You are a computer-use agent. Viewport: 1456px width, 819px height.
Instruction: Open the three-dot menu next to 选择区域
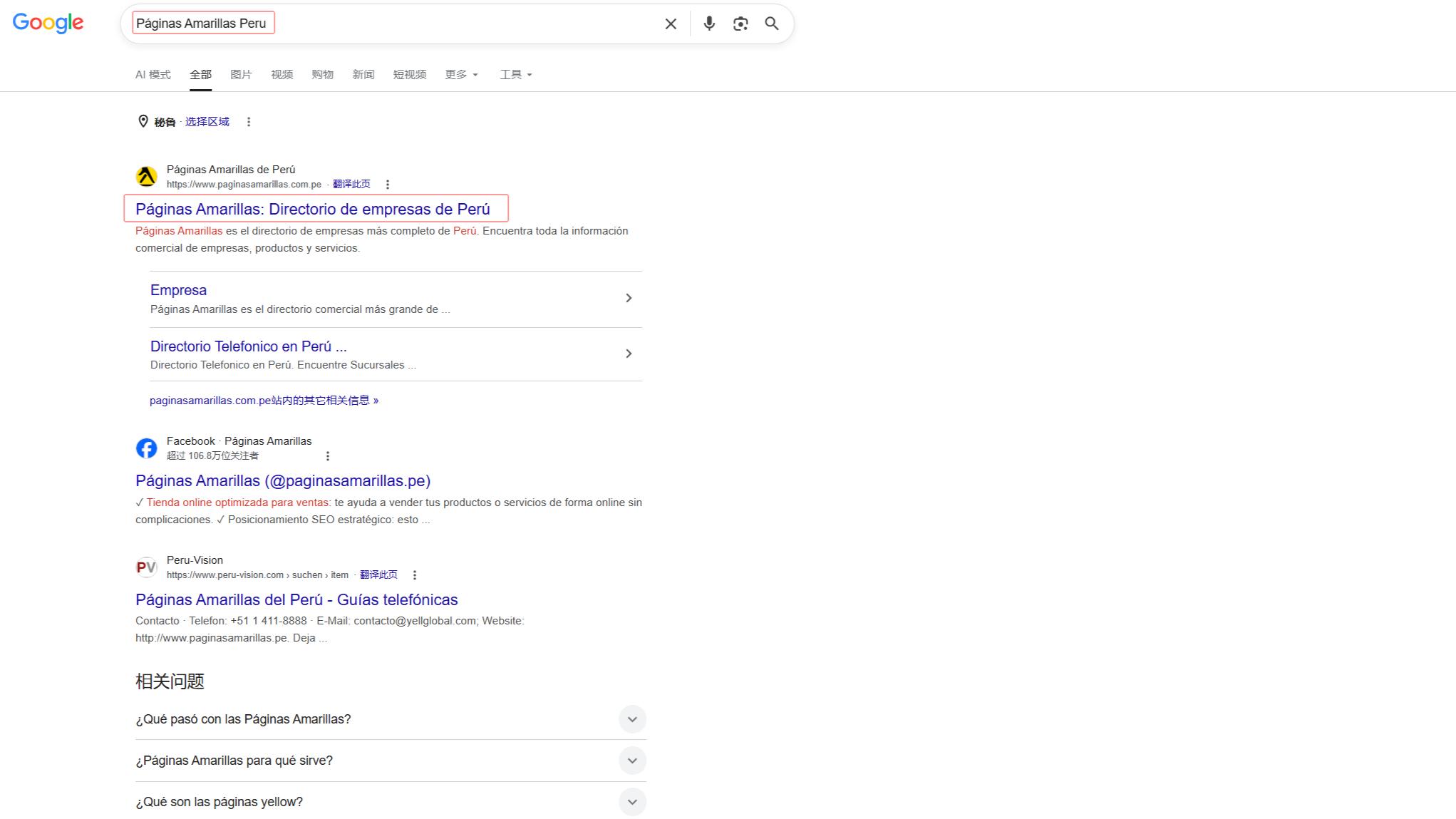tap(249, 122)
